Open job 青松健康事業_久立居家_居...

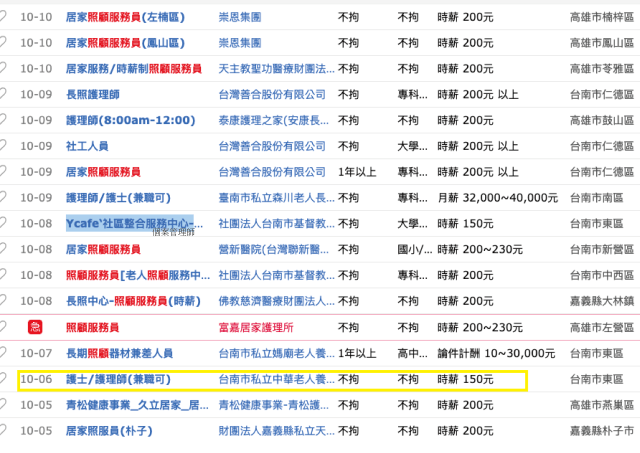coord(137,405)
